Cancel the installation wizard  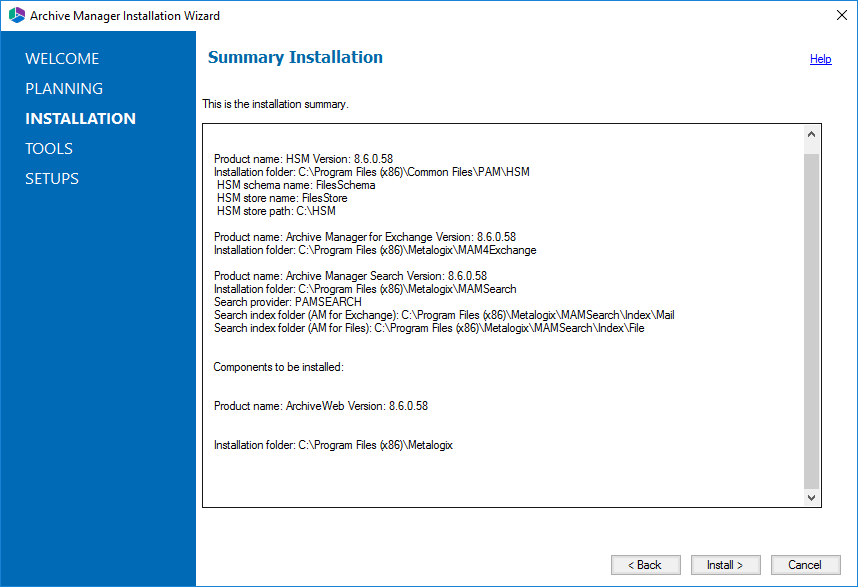(805, 565)
